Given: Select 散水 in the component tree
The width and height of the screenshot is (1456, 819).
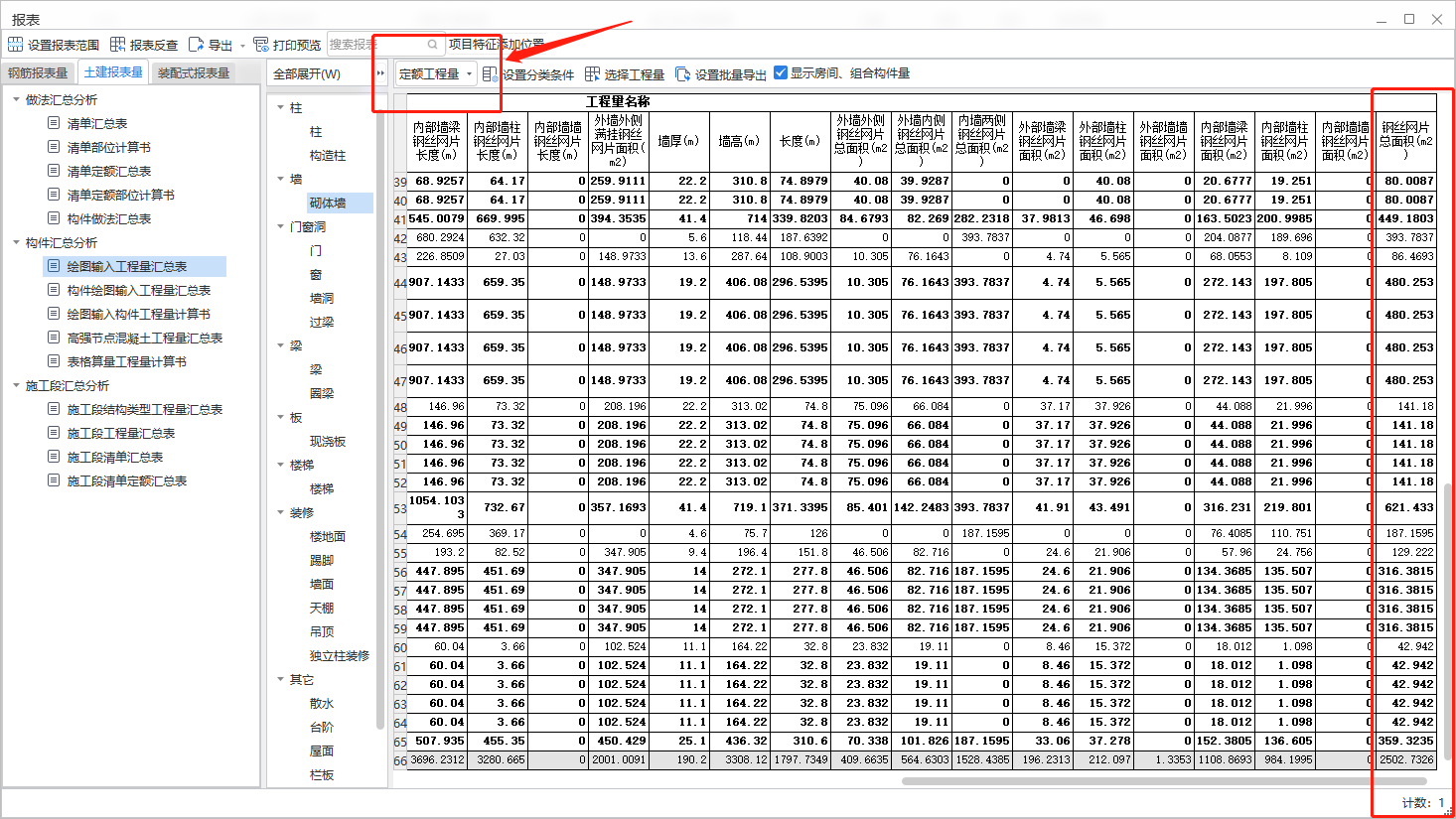Looking at the screenshot, I should pos(322,703).
